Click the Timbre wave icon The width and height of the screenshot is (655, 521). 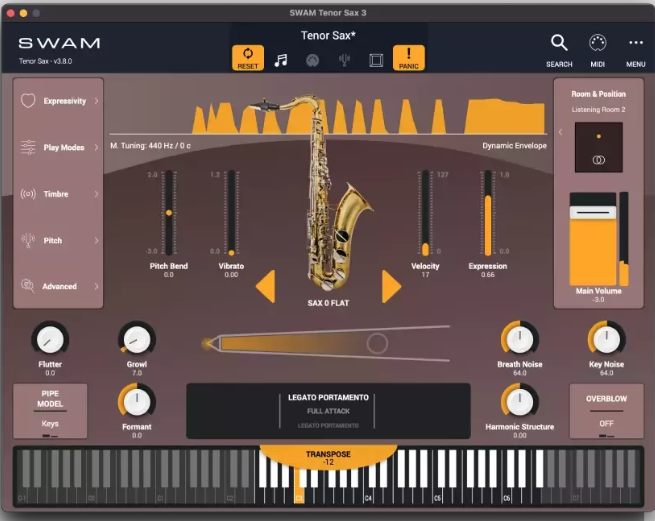point(28,194)
